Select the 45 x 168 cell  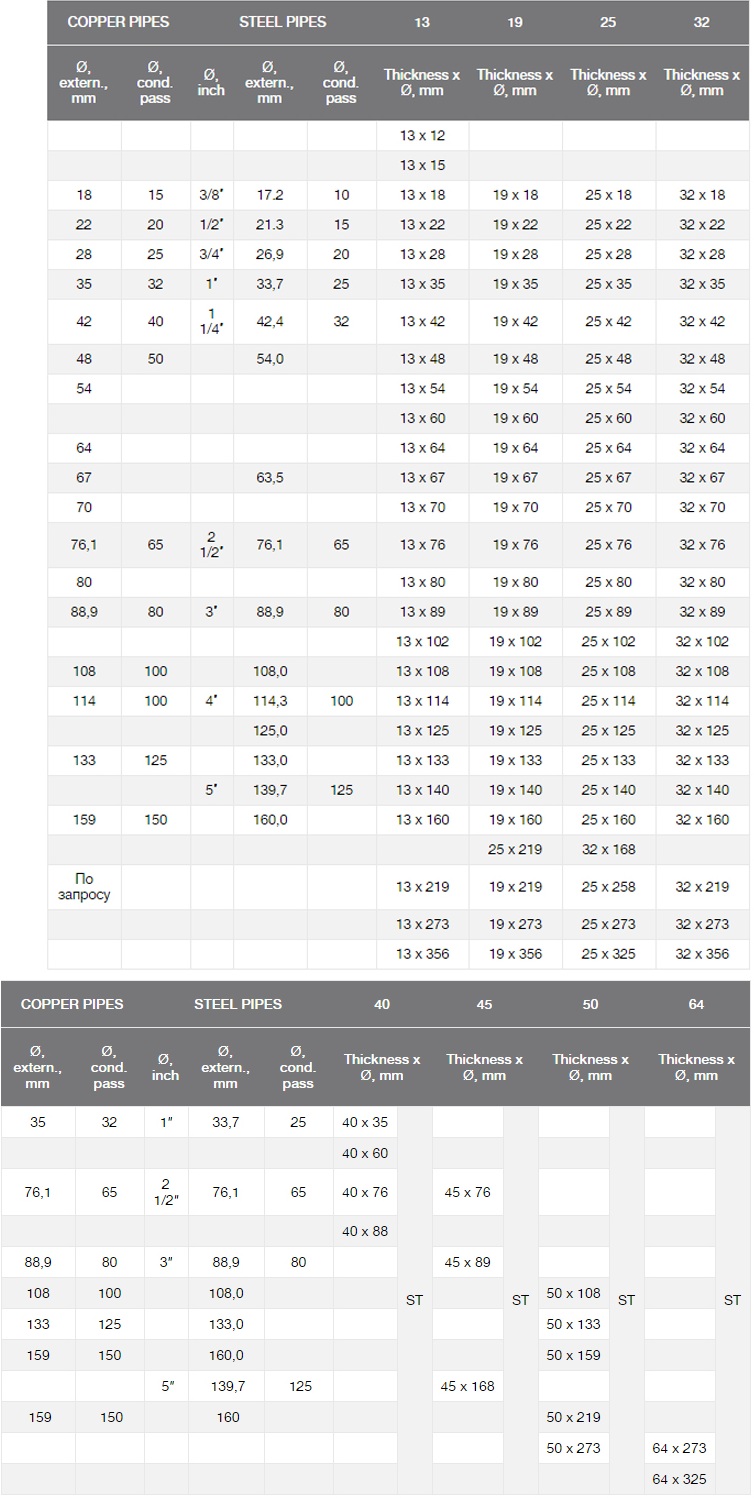[467, 1386]
